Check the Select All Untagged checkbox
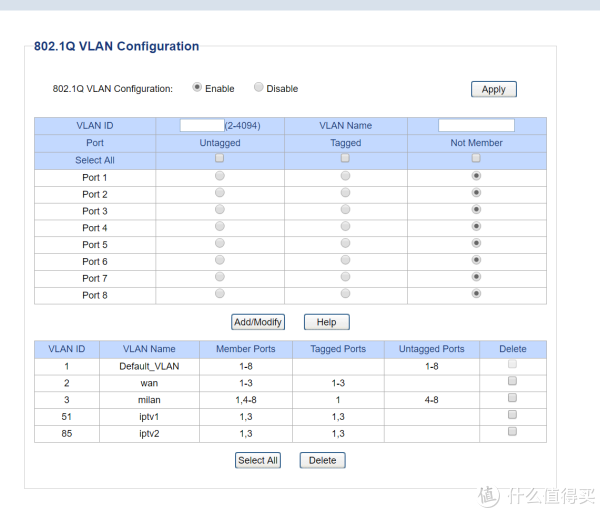This screenshot has width=600, height=513. [x=220, y=159]
